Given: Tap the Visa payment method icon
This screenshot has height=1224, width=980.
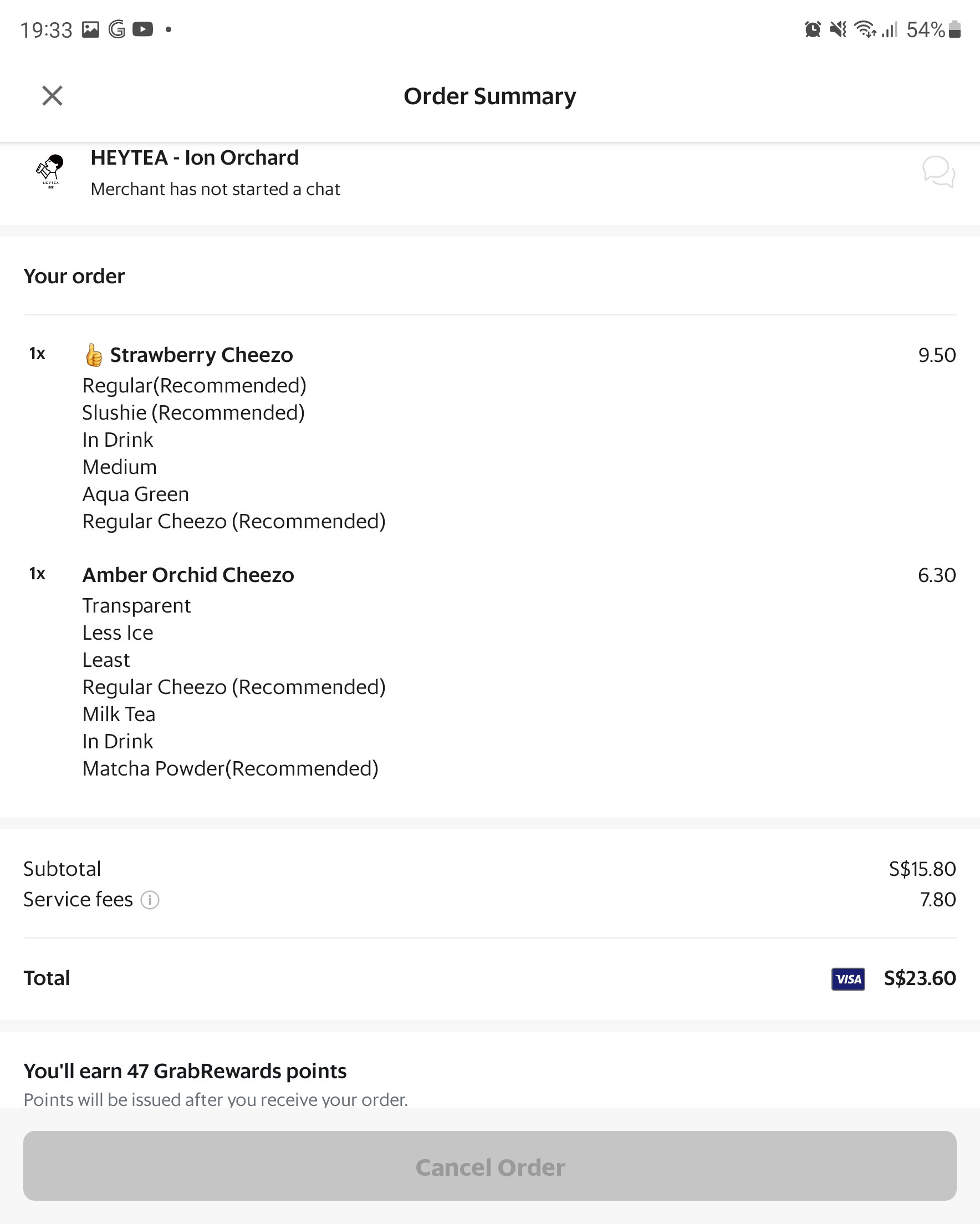Looking at the screenshot, I should click(848, 978).
